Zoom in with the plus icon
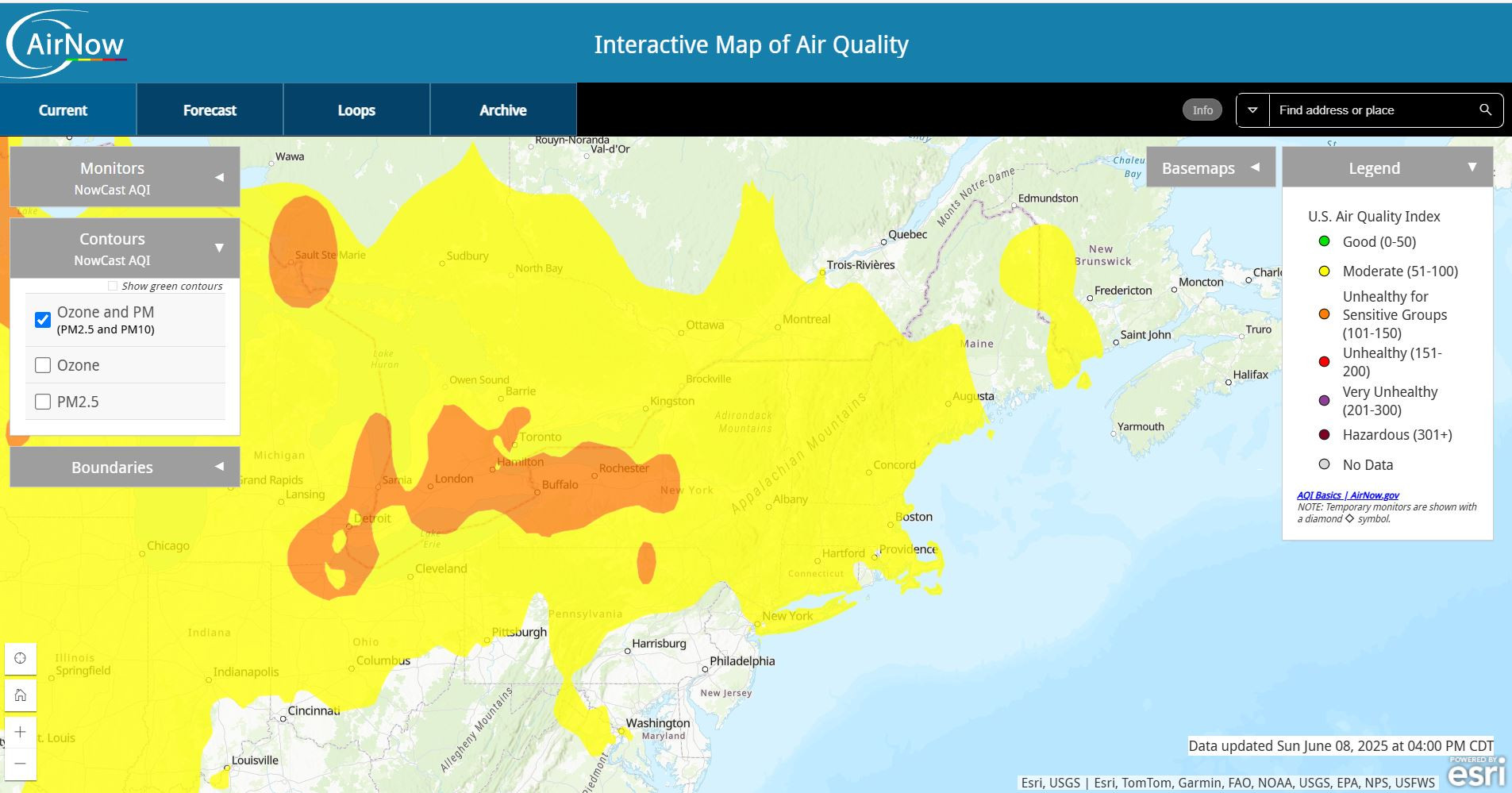 click(21, 732)
